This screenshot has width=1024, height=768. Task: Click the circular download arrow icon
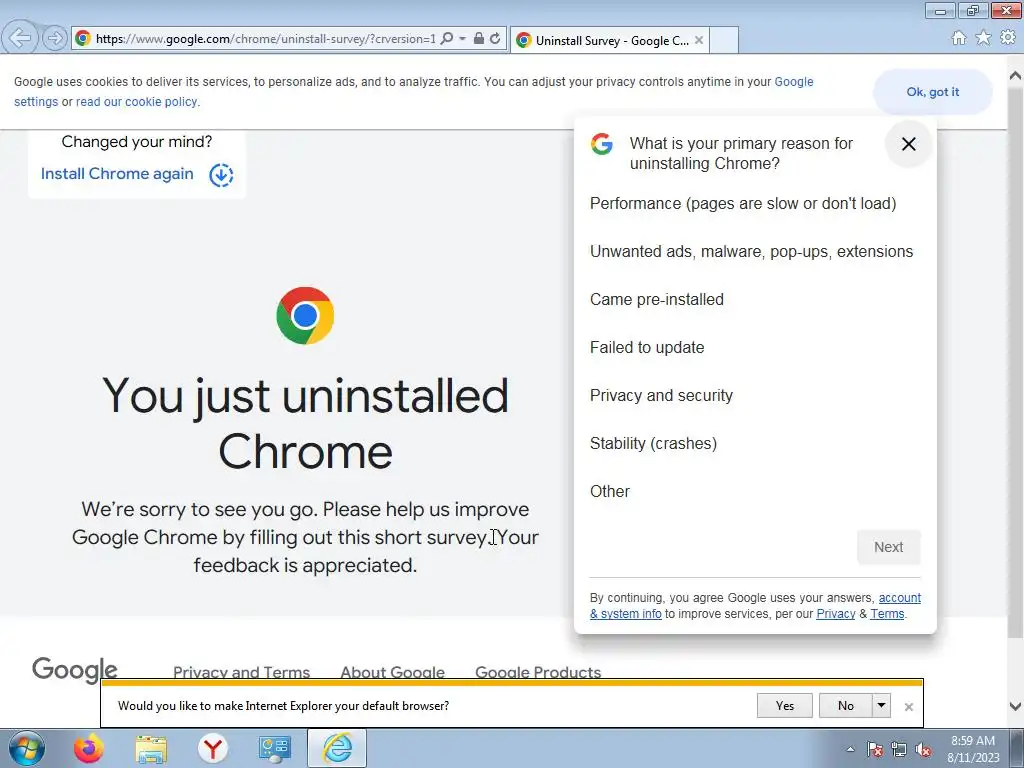221,174
